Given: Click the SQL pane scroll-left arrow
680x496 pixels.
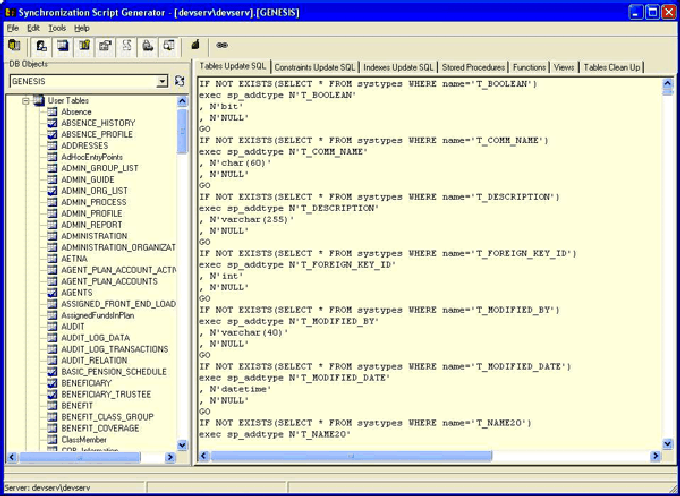Looking at the screenshot, I should point(204,456).
